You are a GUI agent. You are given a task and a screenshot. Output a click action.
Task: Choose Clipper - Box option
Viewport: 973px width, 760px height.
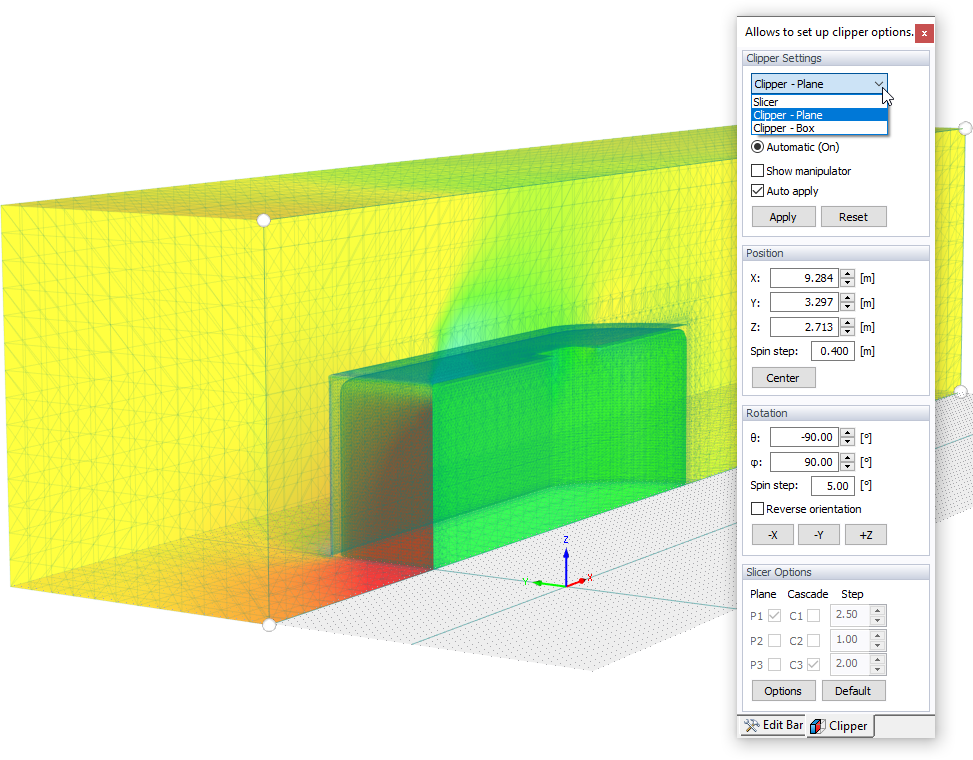[x=819, y=128]
